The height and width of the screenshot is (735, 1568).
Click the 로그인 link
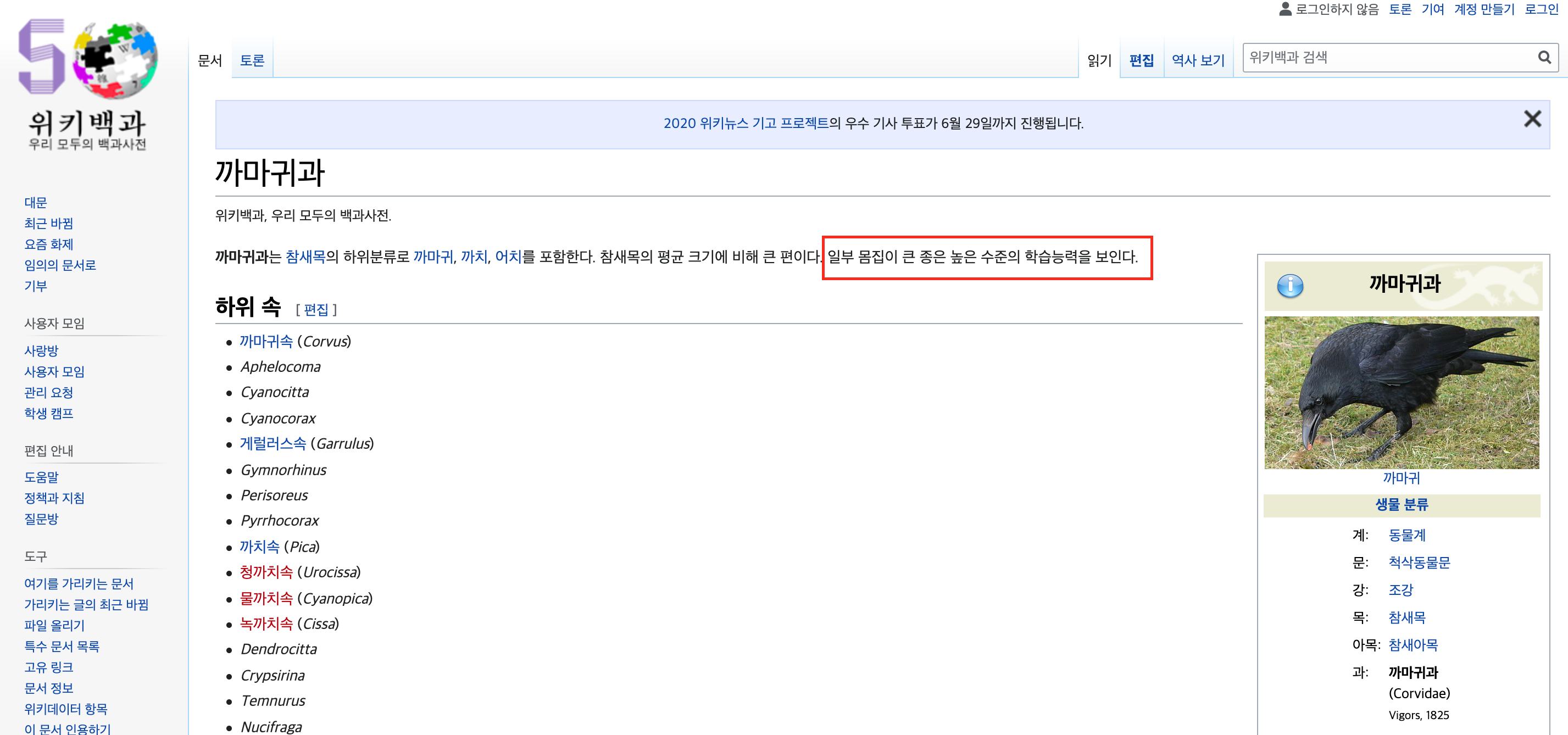(1541, 9)
